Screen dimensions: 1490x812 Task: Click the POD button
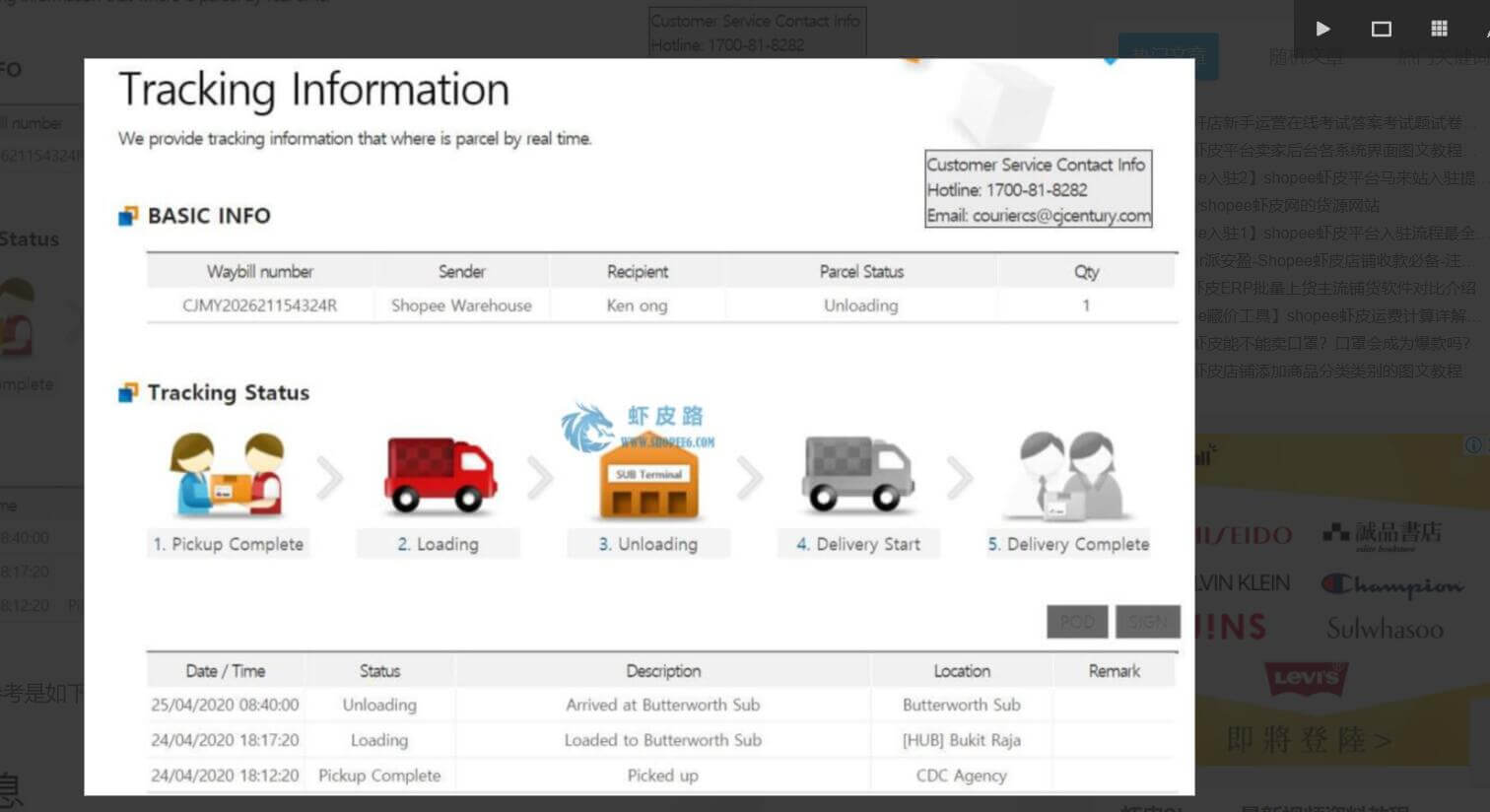click(x=1077, y=622)
